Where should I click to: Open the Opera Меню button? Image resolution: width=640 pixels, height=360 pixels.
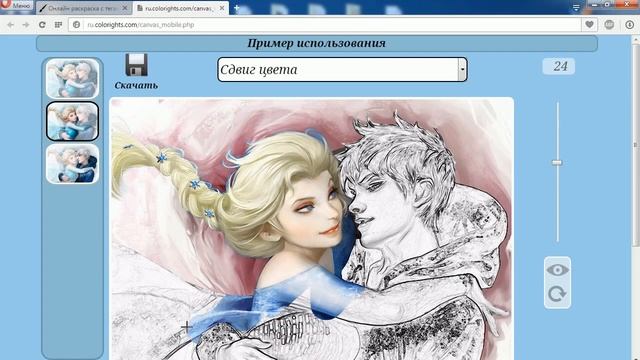point(16,6)
